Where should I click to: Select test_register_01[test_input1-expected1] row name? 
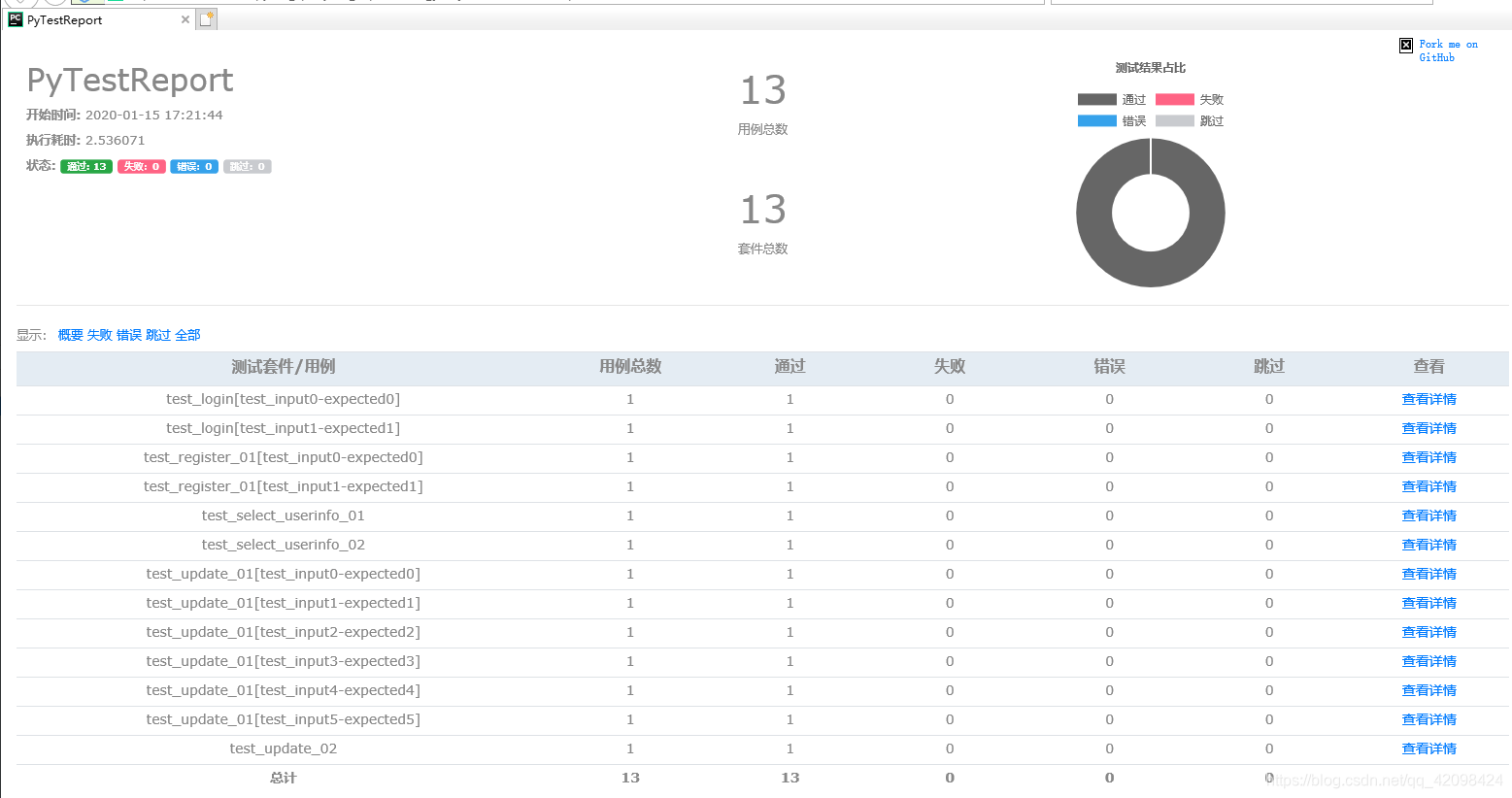[283, 486]
